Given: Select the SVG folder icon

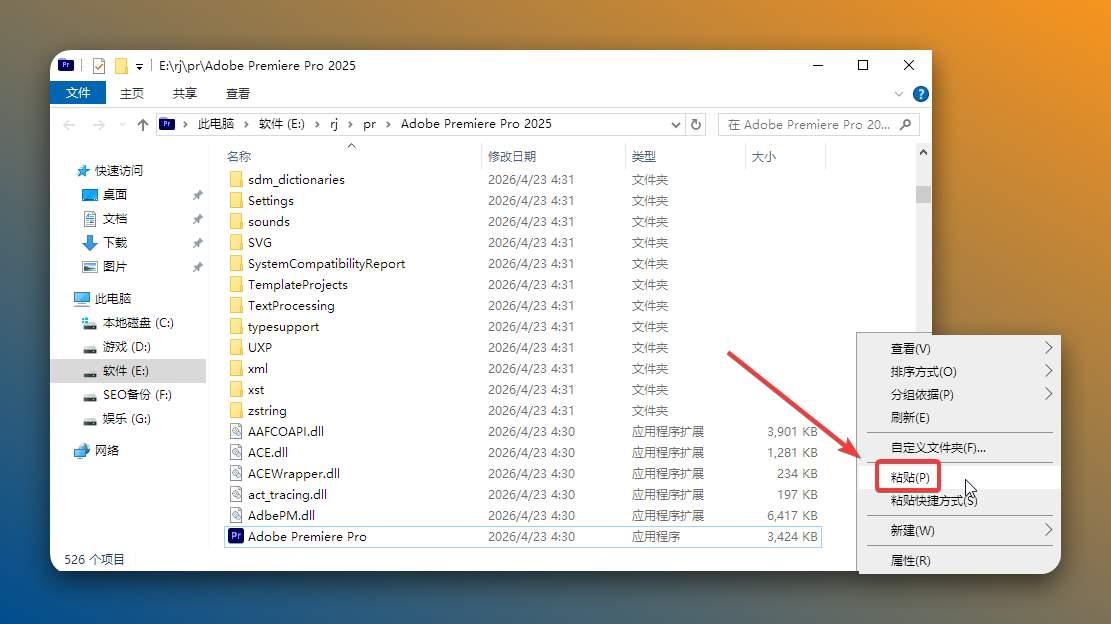Looking at the screenshot, I should (236, 242).
